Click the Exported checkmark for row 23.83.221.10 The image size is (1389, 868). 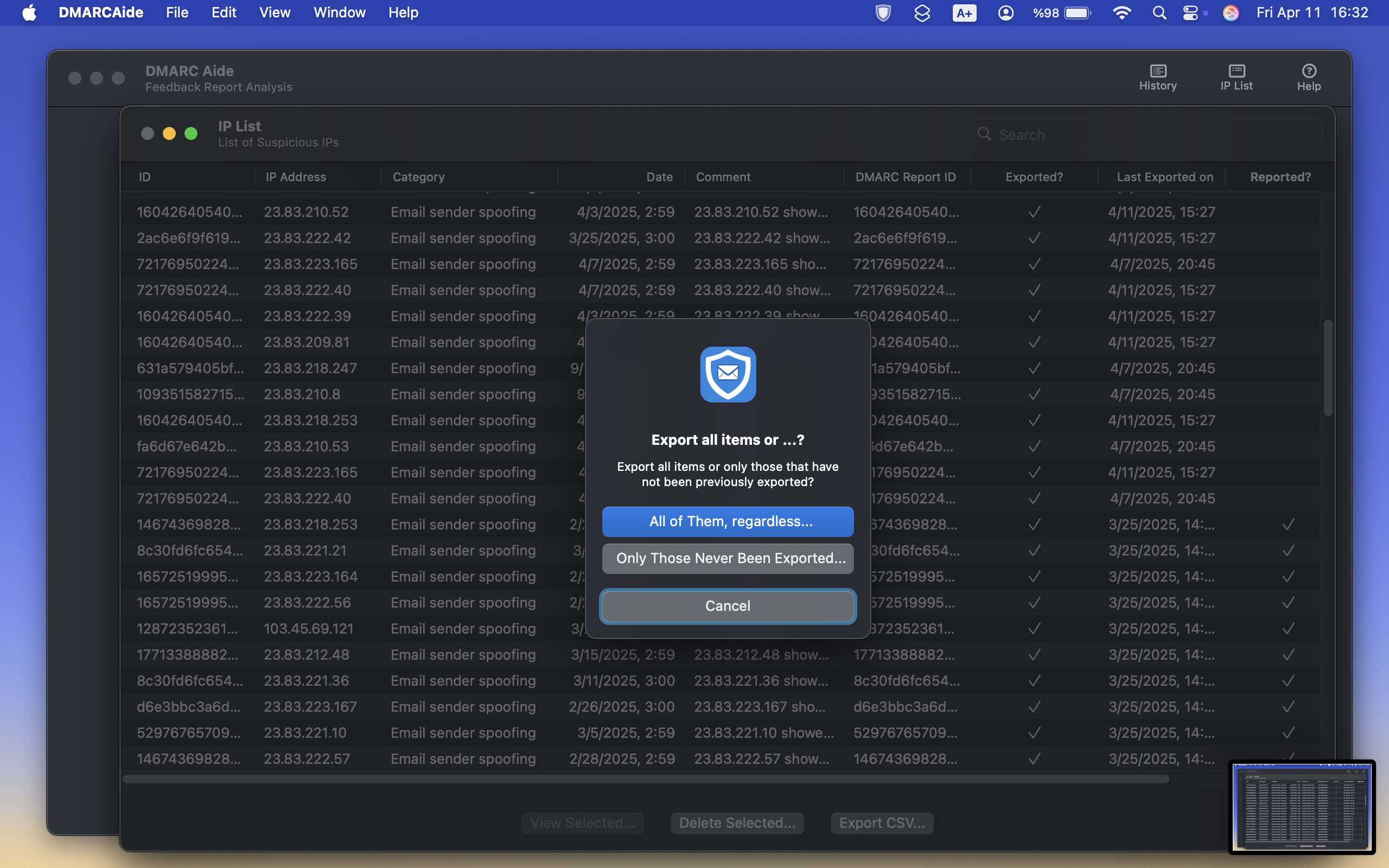point(1034,732)
